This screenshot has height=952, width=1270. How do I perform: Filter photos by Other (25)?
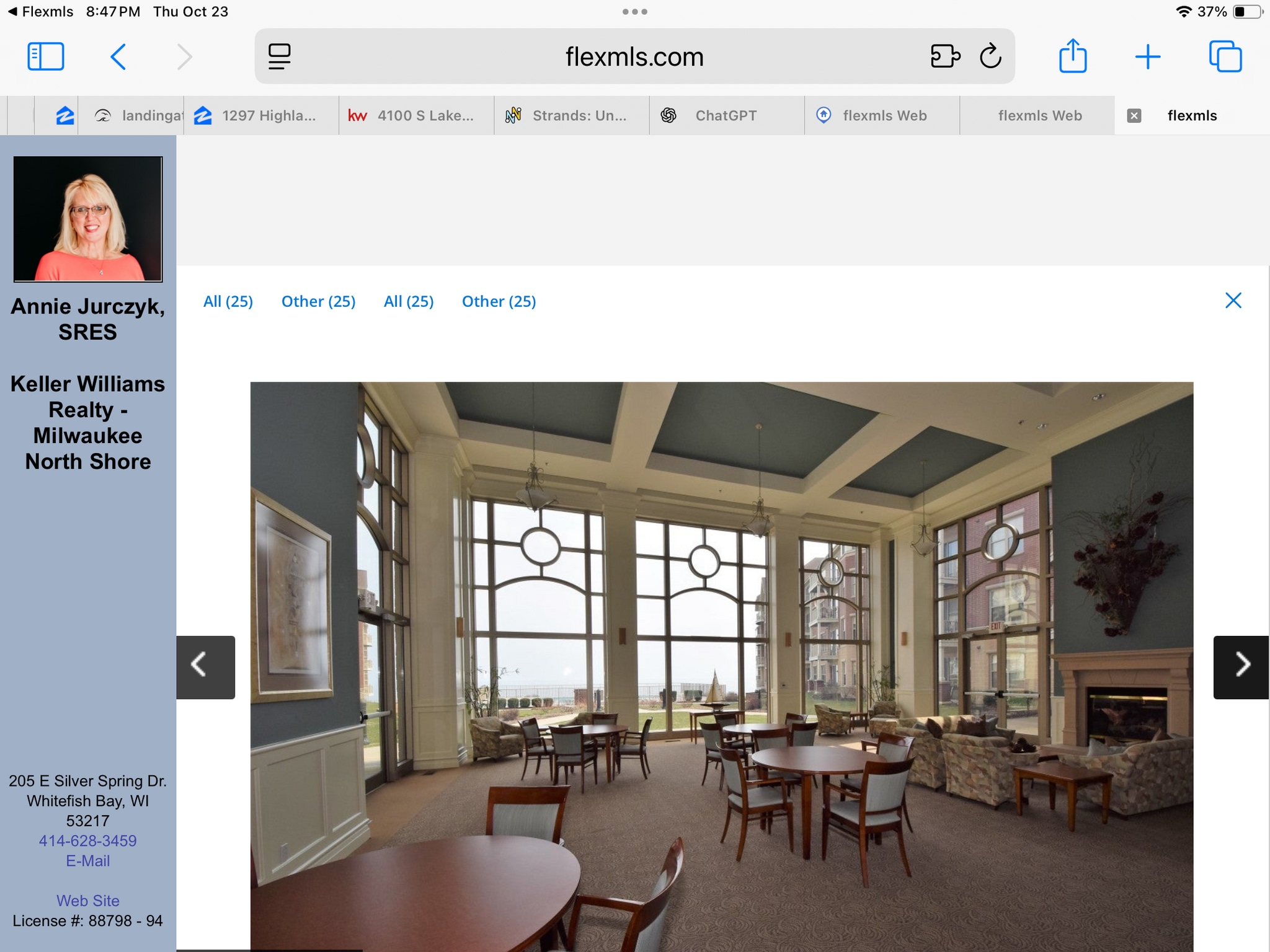click(318, 301)
